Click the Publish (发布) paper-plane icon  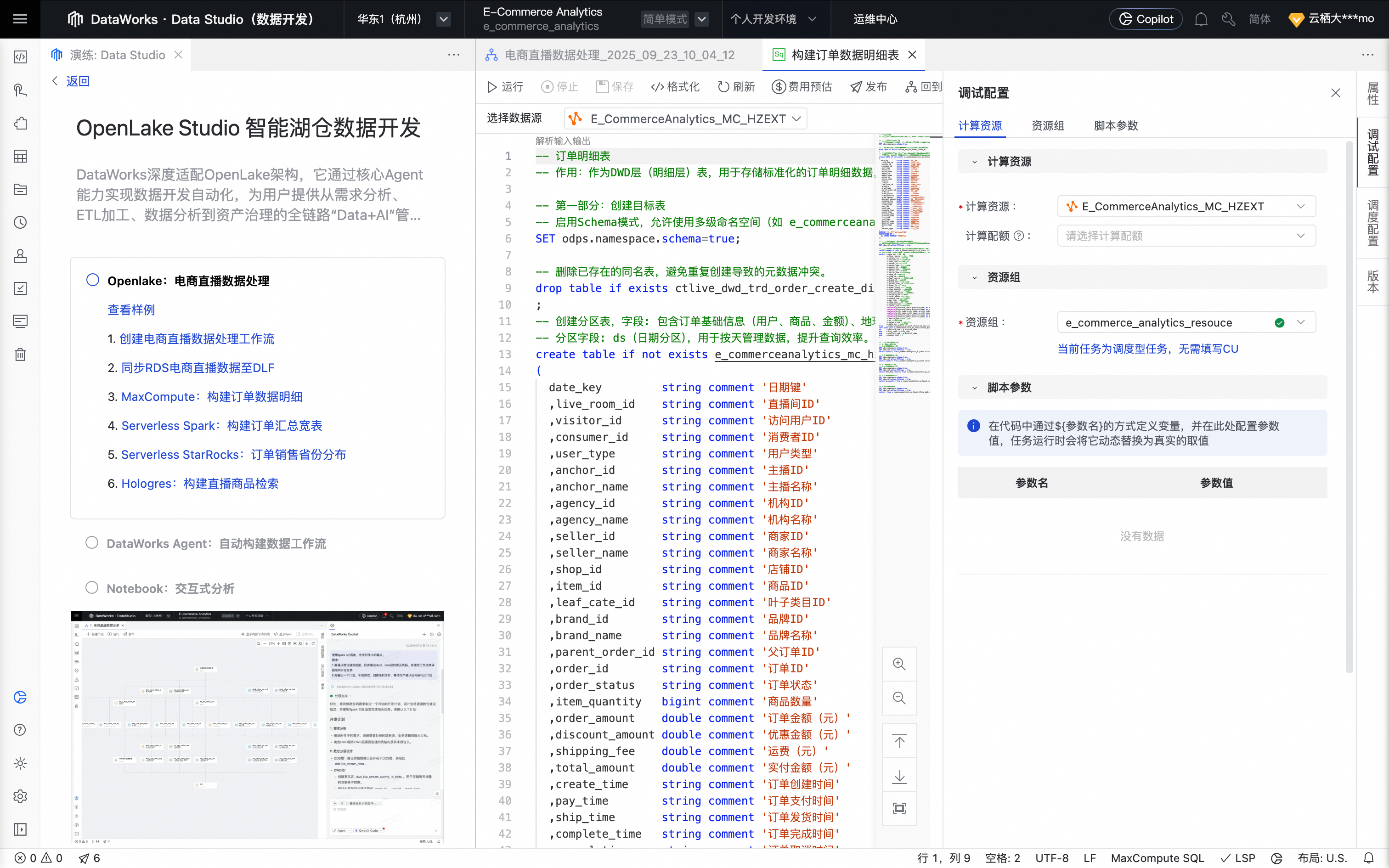pos(856,87)
